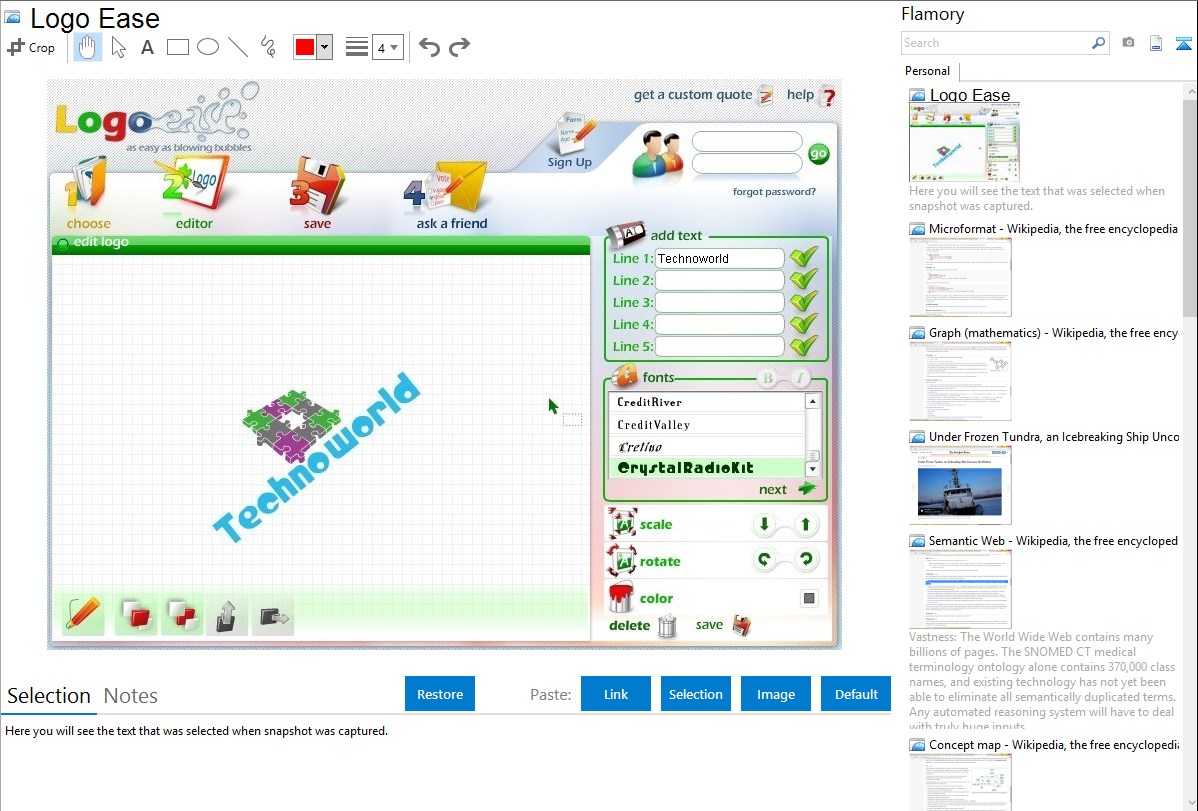Click the red color swatch
This screenshot has width=1198, height=811.
pyautogui.click(x=305, y=47)
